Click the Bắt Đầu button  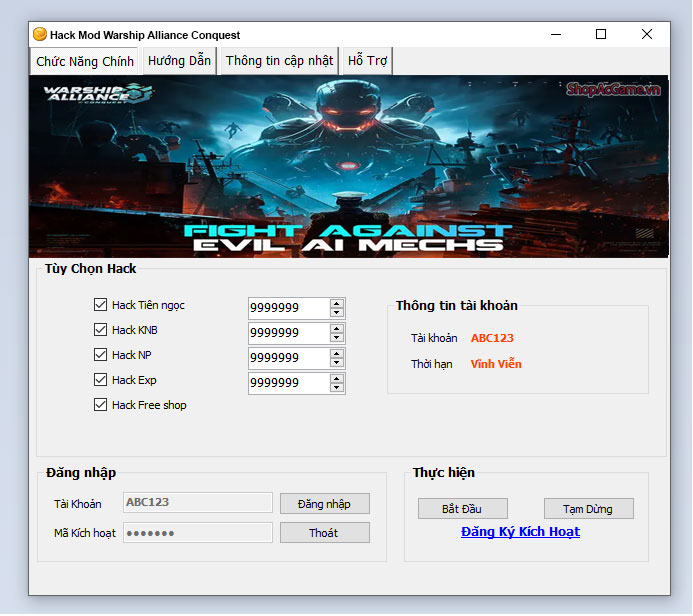(x=462, y=509)
